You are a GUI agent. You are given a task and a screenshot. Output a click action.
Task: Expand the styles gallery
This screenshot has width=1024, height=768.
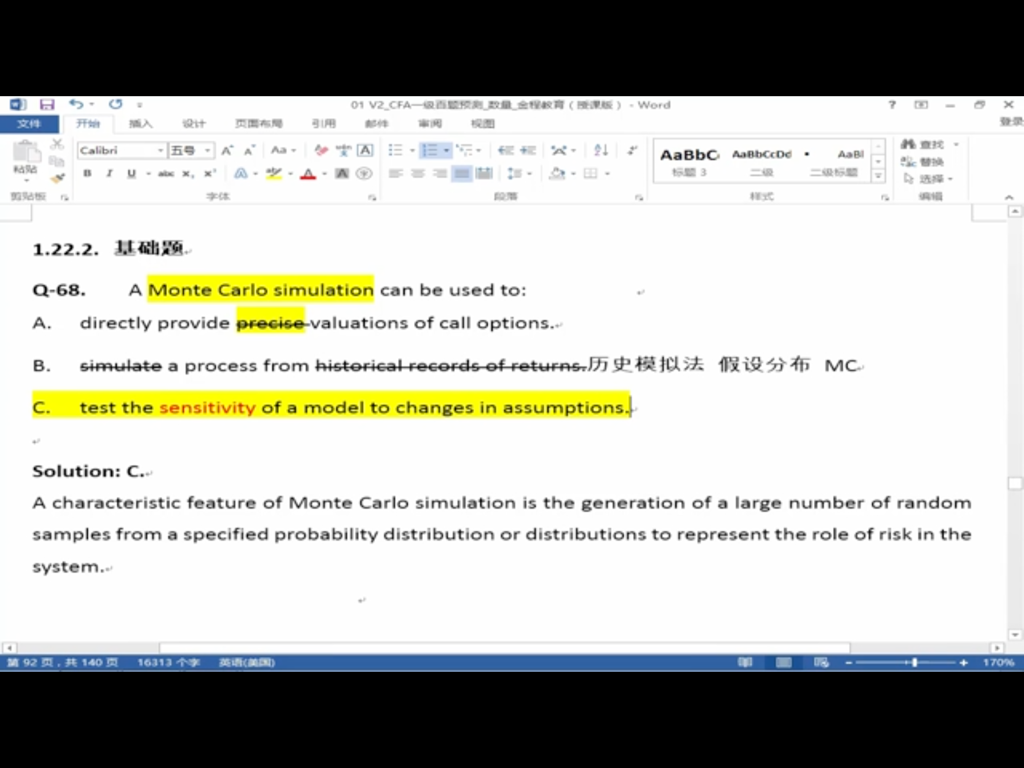click(x=878, y=176)
